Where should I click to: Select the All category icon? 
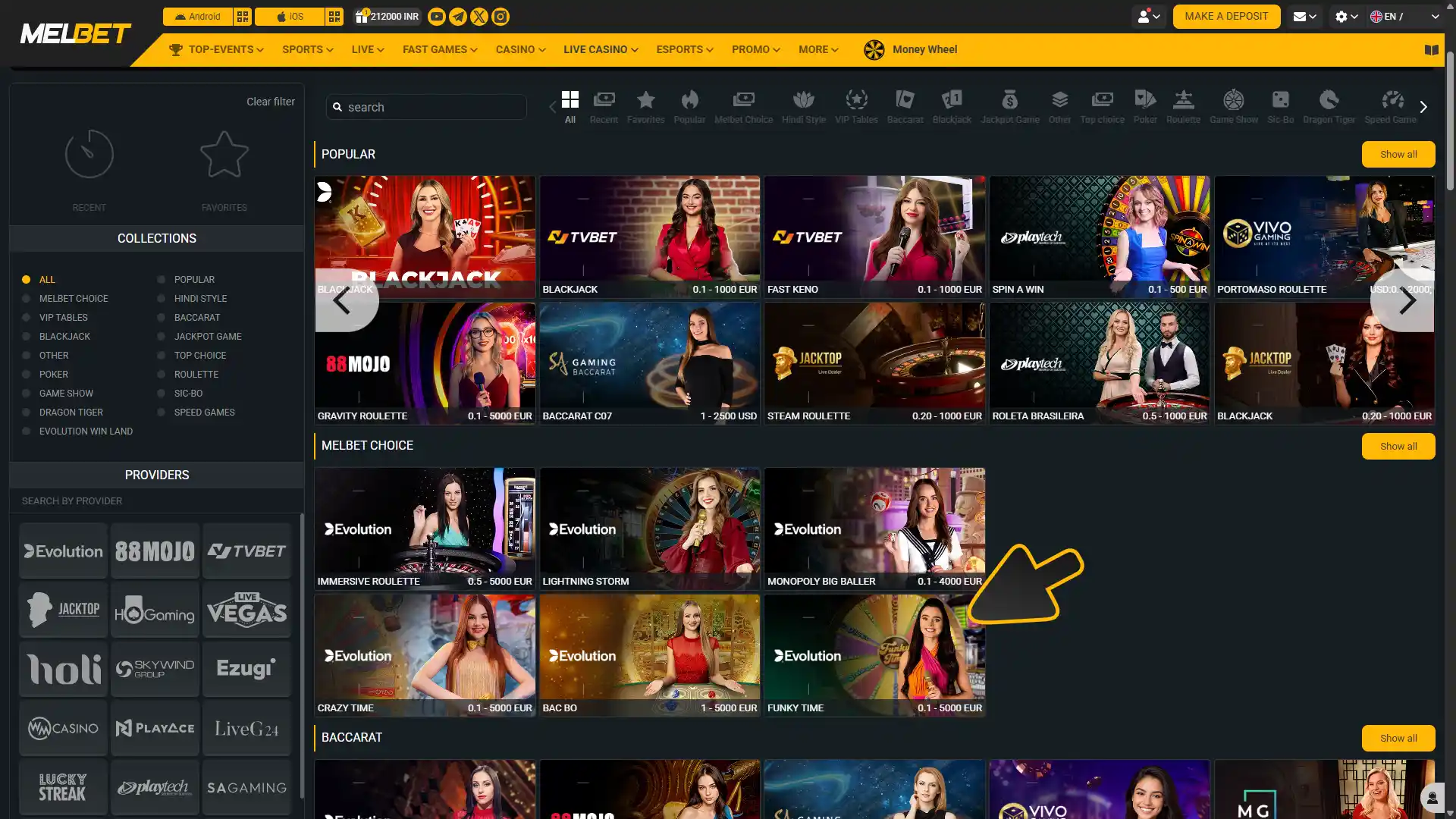570,107
